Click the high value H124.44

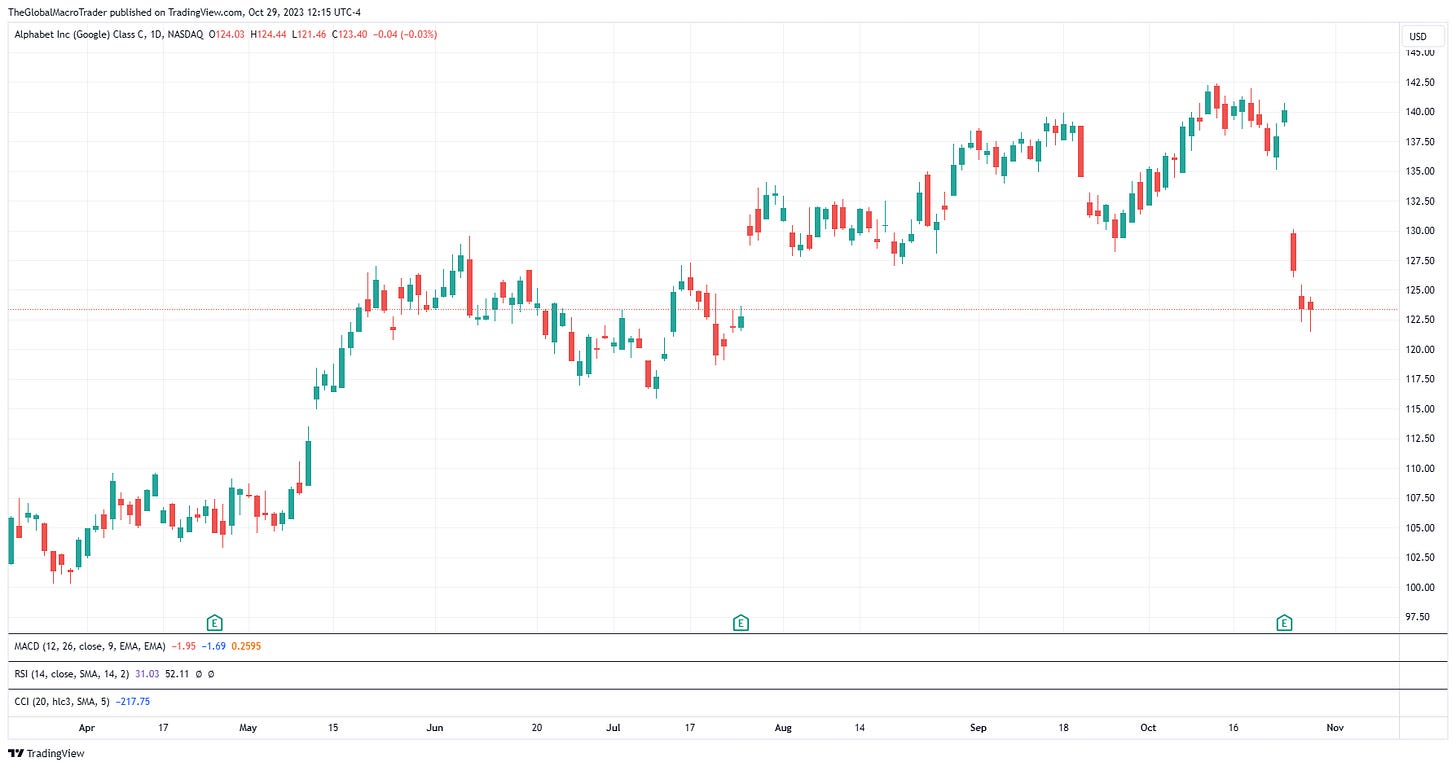(269, 34)
